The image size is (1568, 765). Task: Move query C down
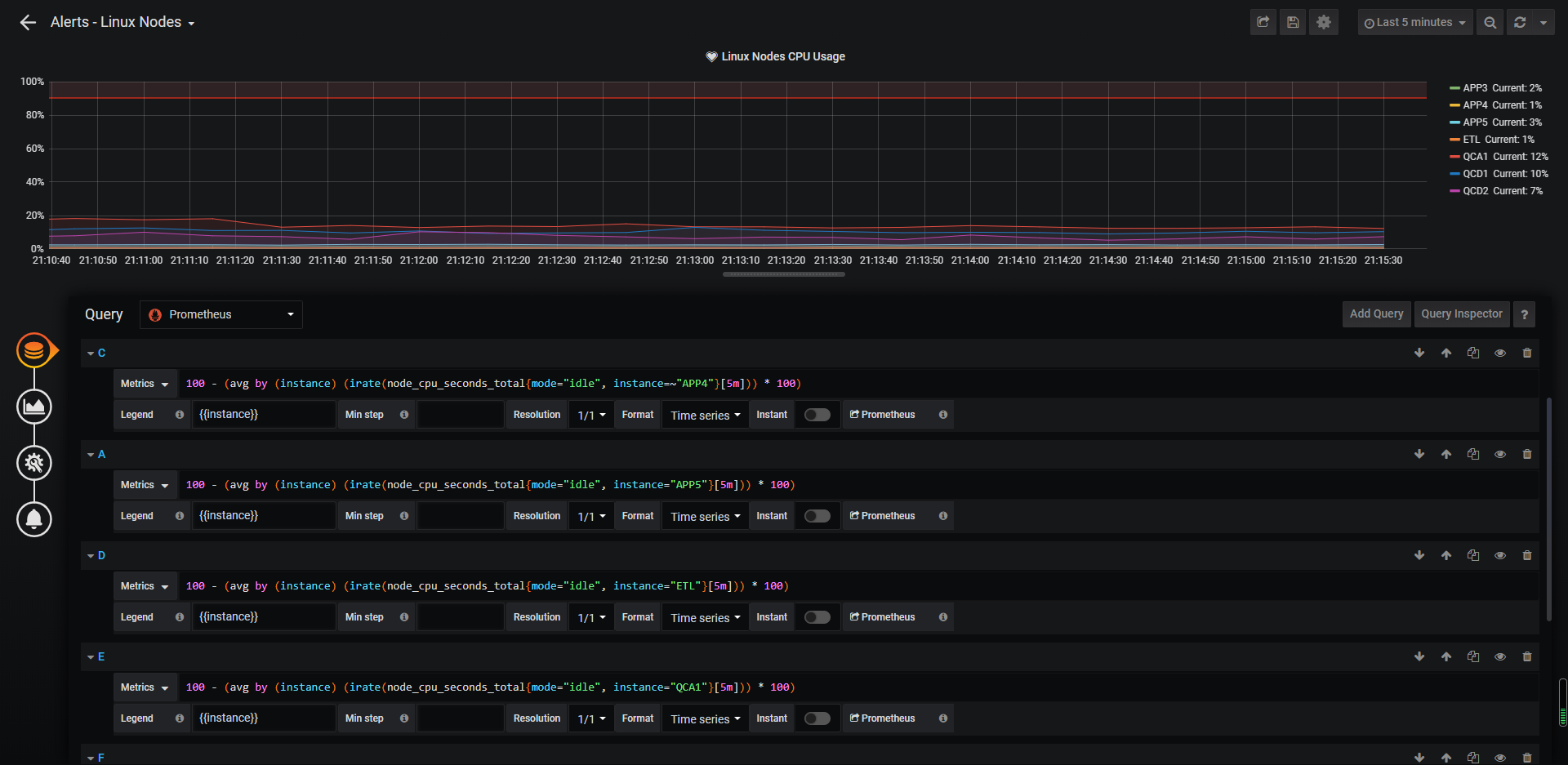point(1419,353)
